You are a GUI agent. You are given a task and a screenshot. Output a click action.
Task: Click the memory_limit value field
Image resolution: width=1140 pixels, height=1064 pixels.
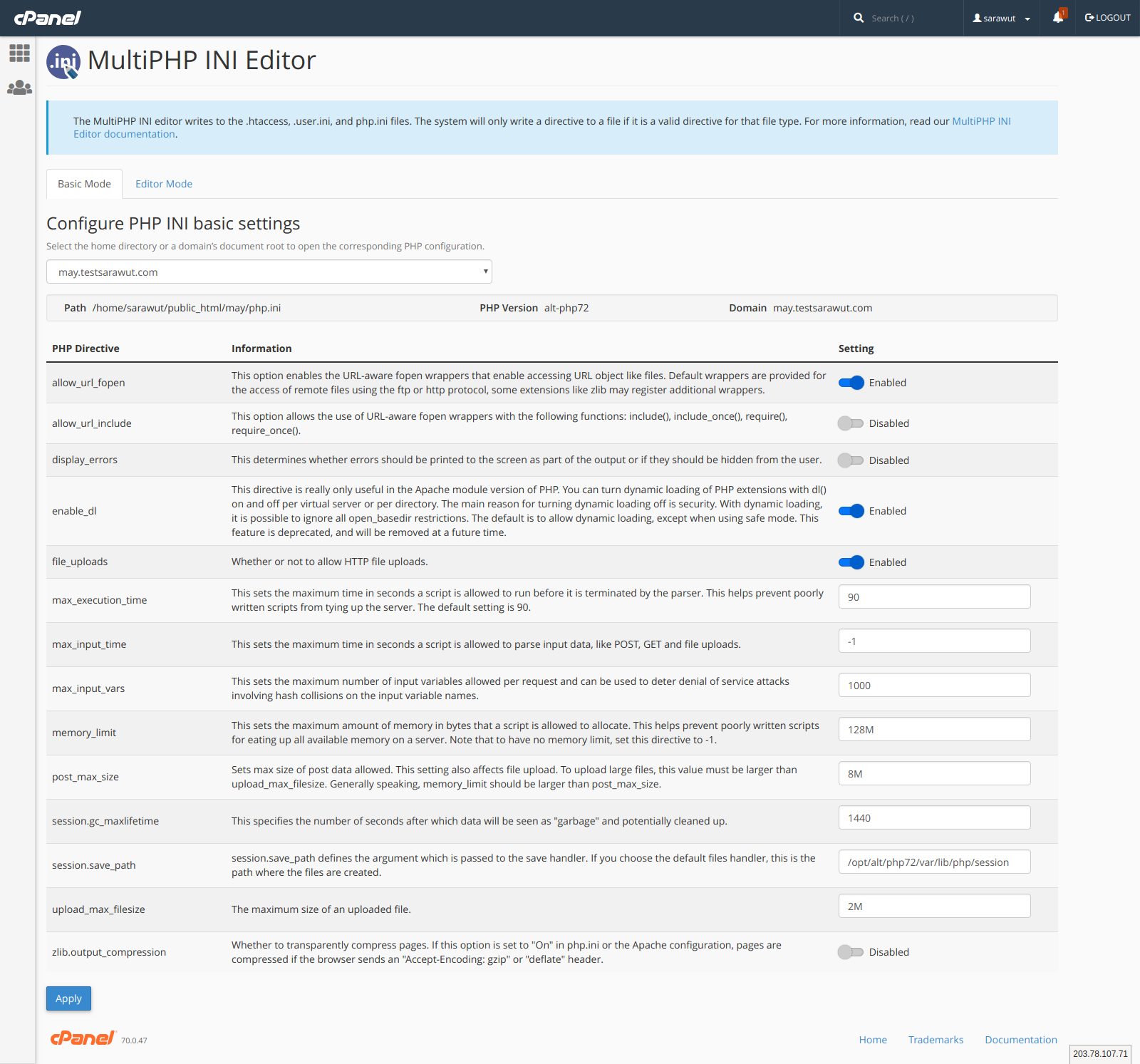[934, 728]
